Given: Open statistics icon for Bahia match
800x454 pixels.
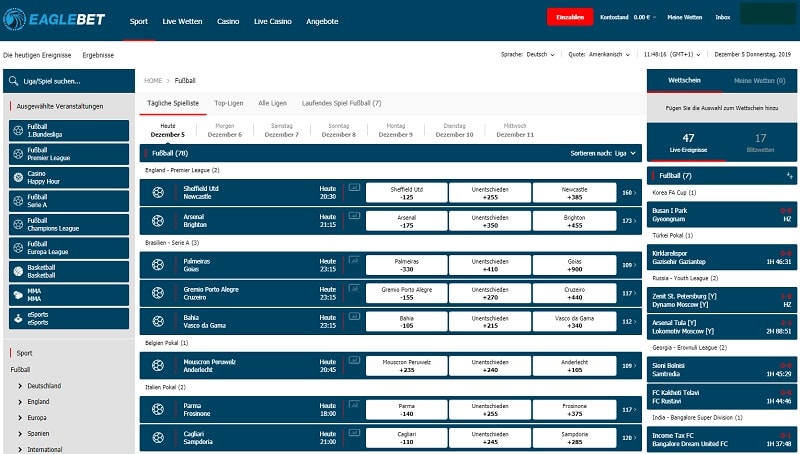Looking at the screenshot, I should (354, 316).
